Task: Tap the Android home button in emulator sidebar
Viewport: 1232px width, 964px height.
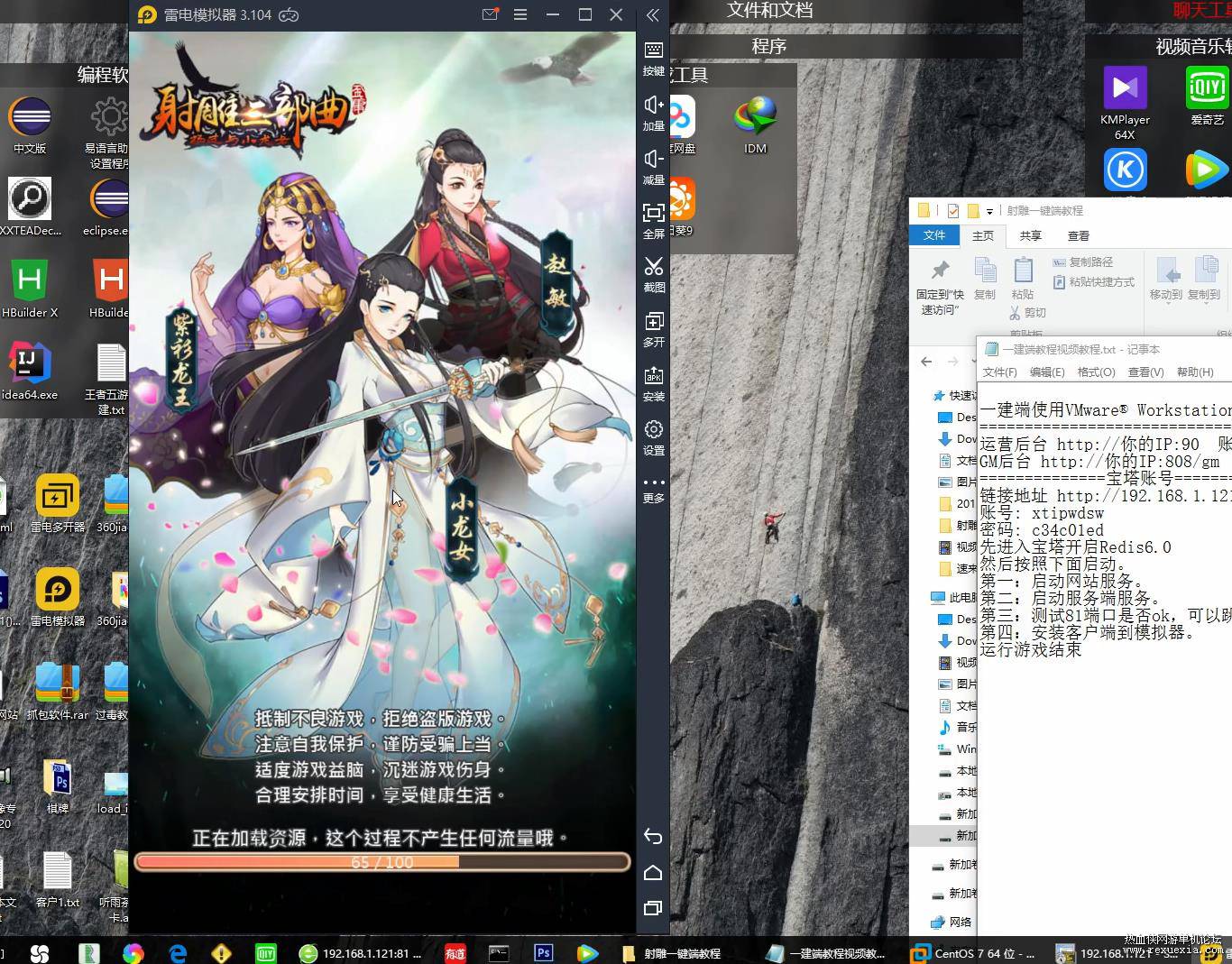Action: pos(653,872)
